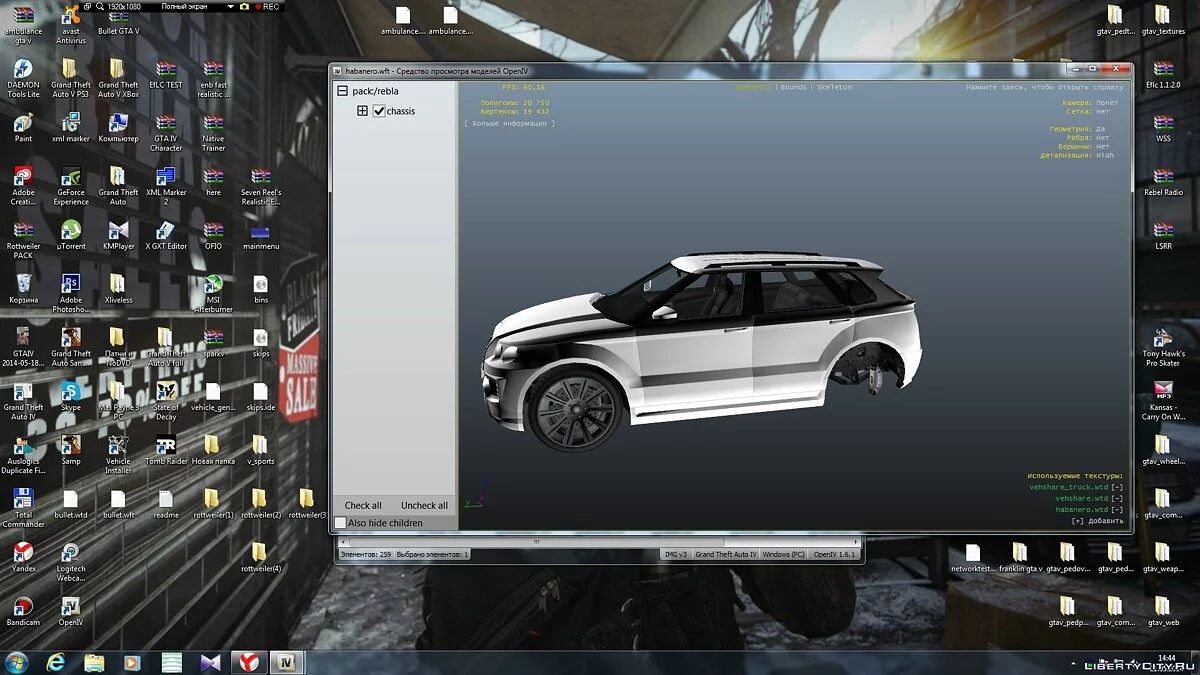This screenshot has height=675, width=1200.
Task: Click the Bandicam REC record button
Action: 266,6
